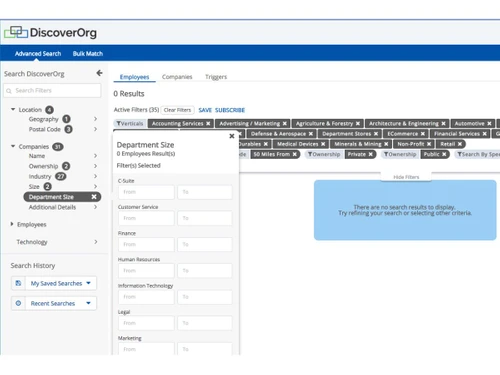Click Hide Filters toggle
500x375 pixels.
[x=406, y=177]
